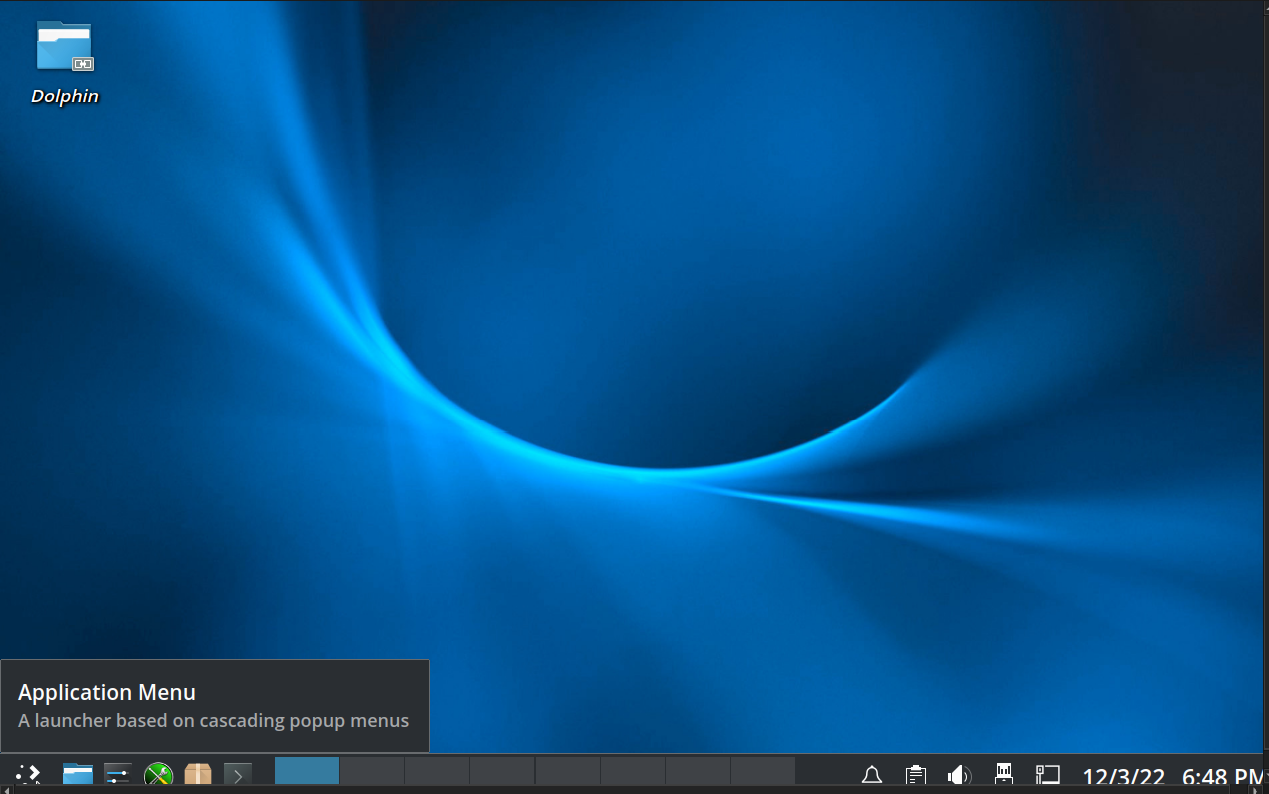This screenshot has height=794, width=1269.
Task: Open the cardboard box package icon
Action: pos(198,773)
